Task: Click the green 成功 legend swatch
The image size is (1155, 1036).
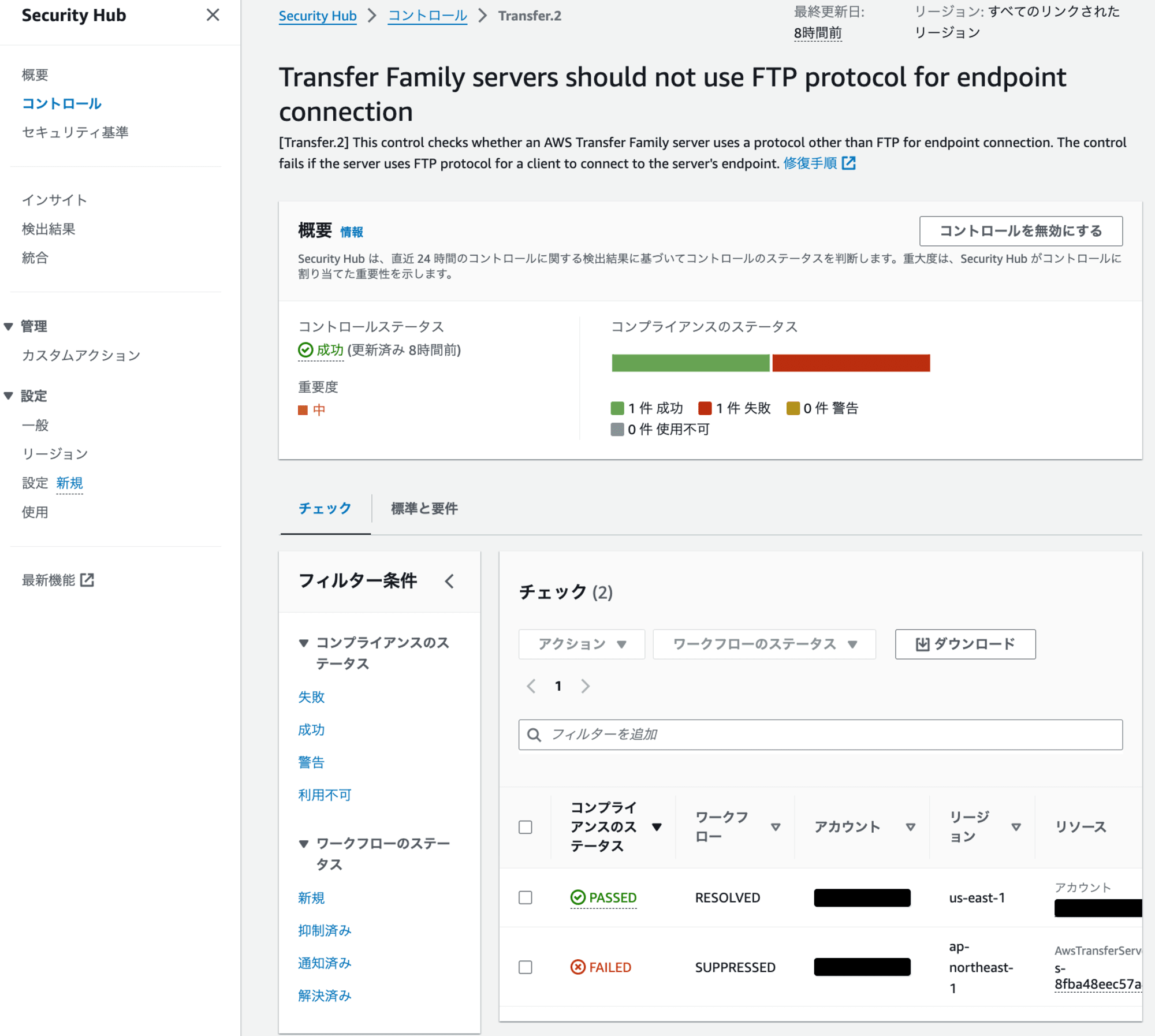Action: tap(617, 408)
